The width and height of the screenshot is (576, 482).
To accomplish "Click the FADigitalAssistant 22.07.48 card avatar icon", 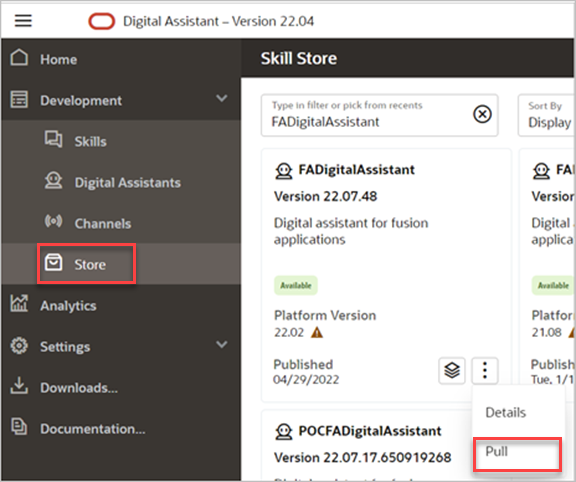I will point(284,171).
